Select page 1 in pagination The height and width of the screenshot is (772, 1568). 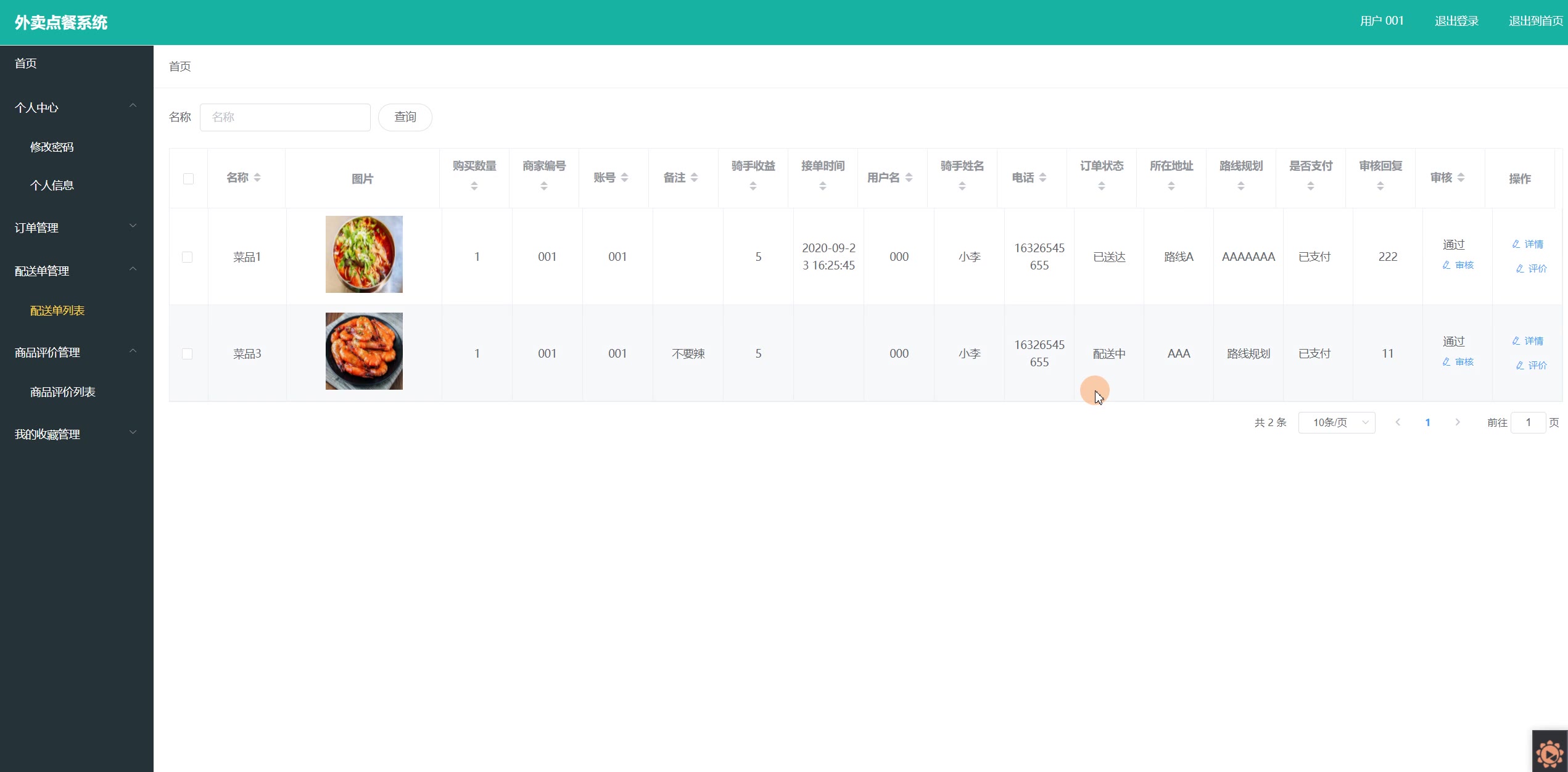[1427, 422]
